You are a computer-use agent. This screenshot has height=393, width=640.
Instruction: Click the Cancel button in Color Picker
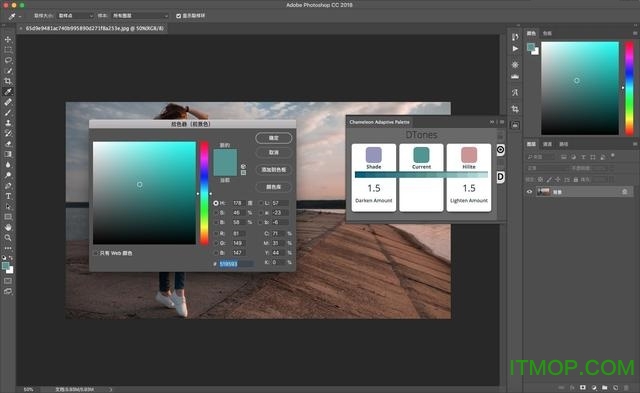(274, 152)
